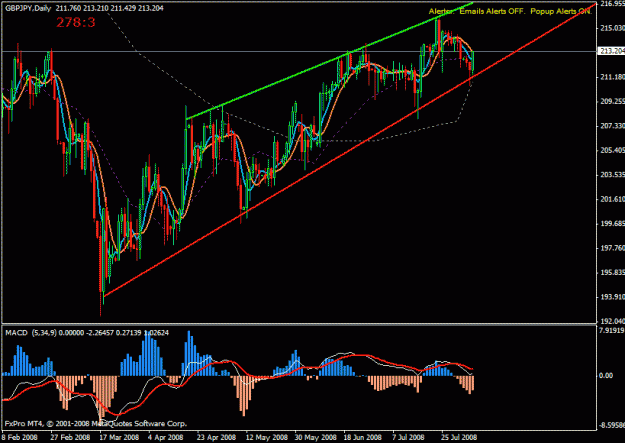
Task: Click the 192.040 price axis label
Action: click(x=612, y=321)
